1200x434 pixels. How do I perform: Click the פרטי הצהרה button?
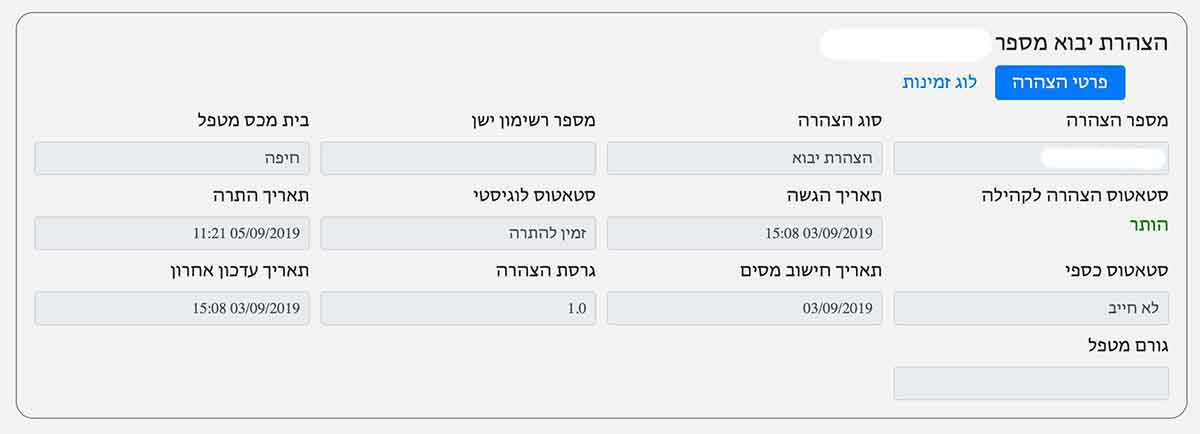[1060, 83]
